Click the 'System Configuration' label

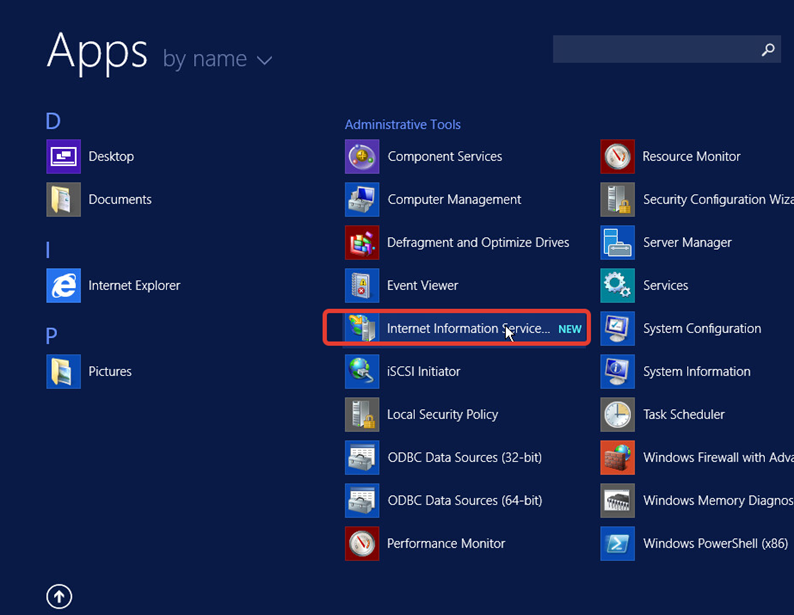point(702,329)
